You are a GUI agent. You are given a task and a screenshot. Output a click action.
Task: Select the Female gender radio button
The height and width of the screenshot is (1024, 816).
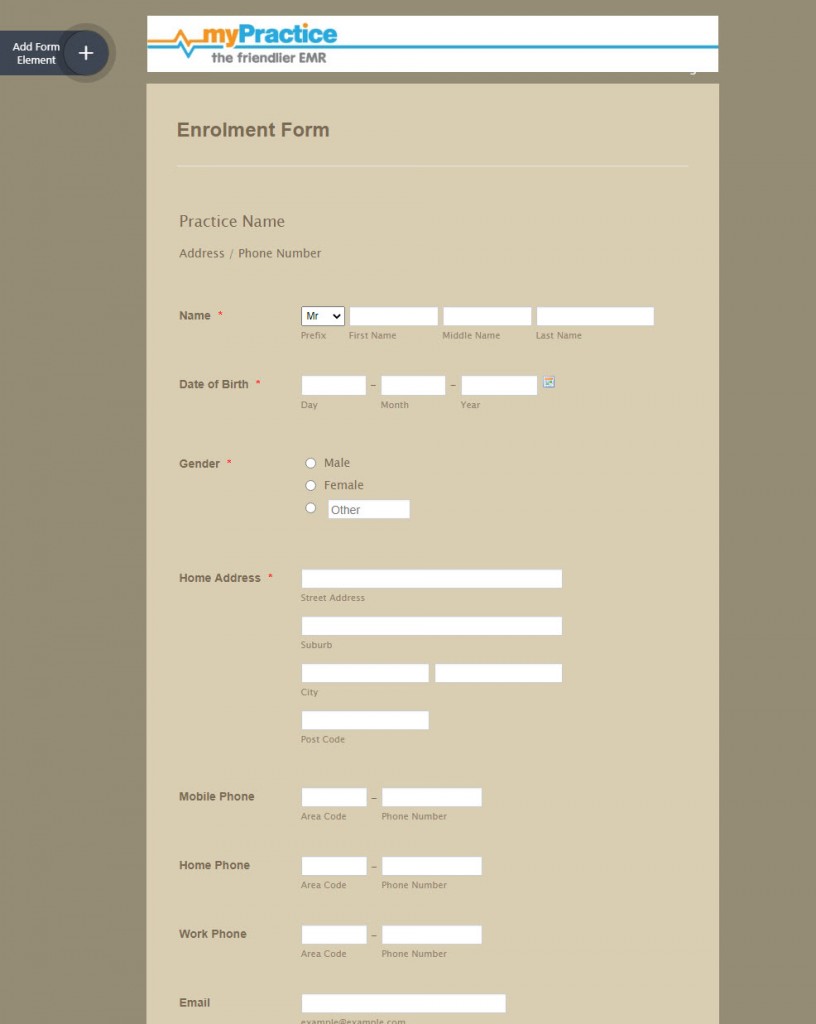pos(311,485)
